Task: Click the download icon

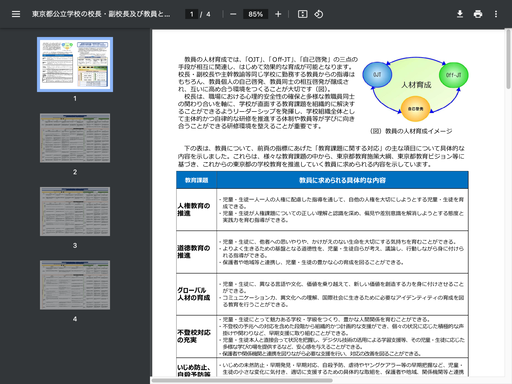Action: pyautogui.click(x=460, y=14)
